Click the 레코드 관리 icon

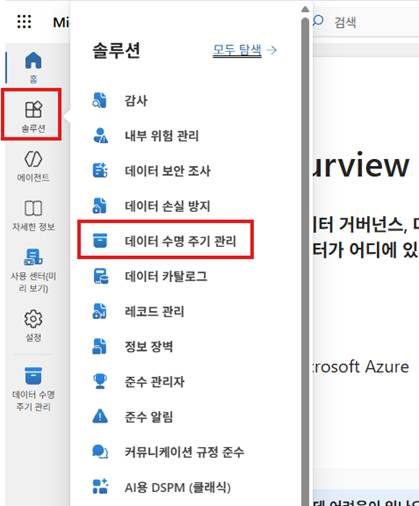coord(100,311)
